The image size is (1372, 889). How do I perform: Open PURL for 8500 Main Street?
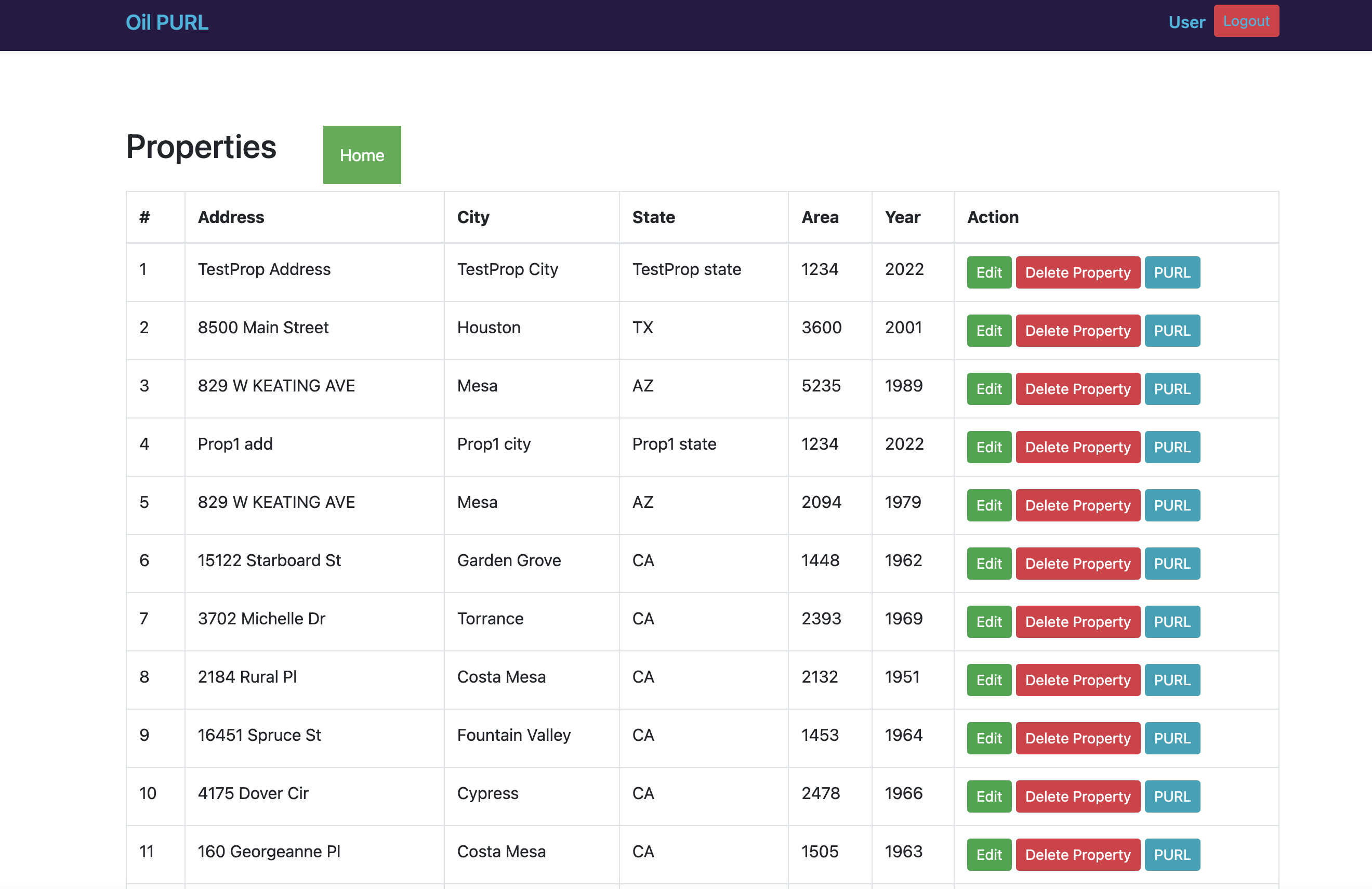[x=1171, y=331]
